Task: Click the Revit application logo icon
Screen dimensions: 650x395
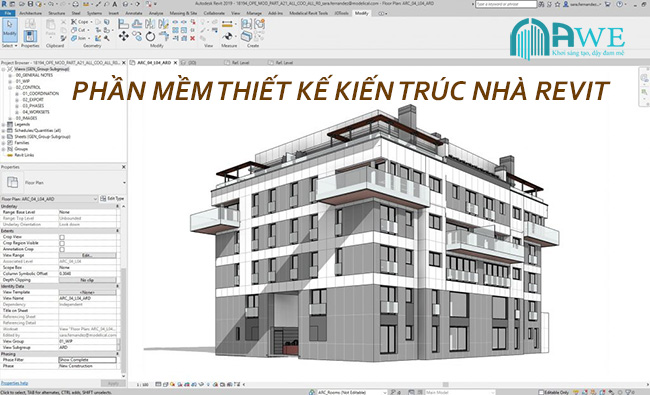Action: (4, 4)
